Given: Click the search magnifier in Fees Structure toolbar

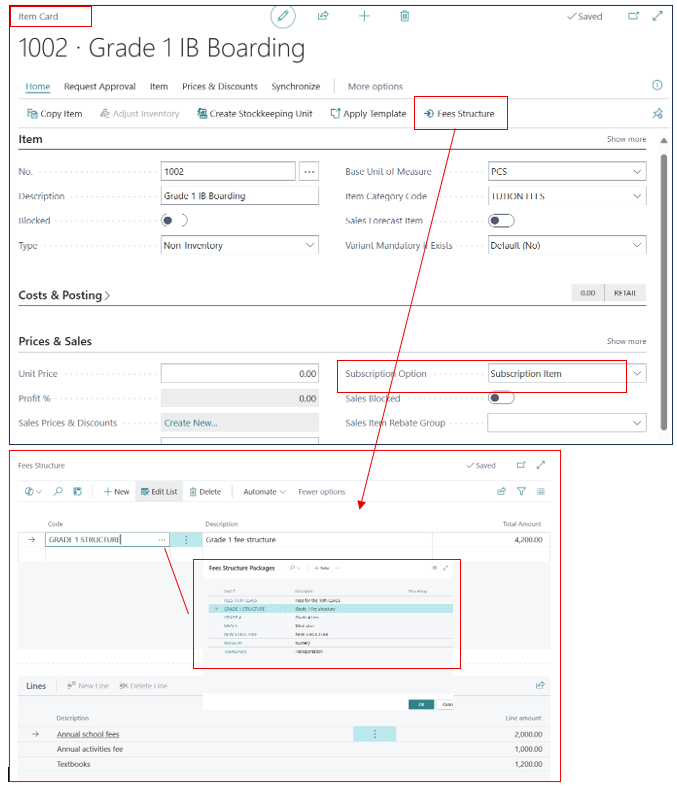Looking at the screenshot, I should [58, 491].
